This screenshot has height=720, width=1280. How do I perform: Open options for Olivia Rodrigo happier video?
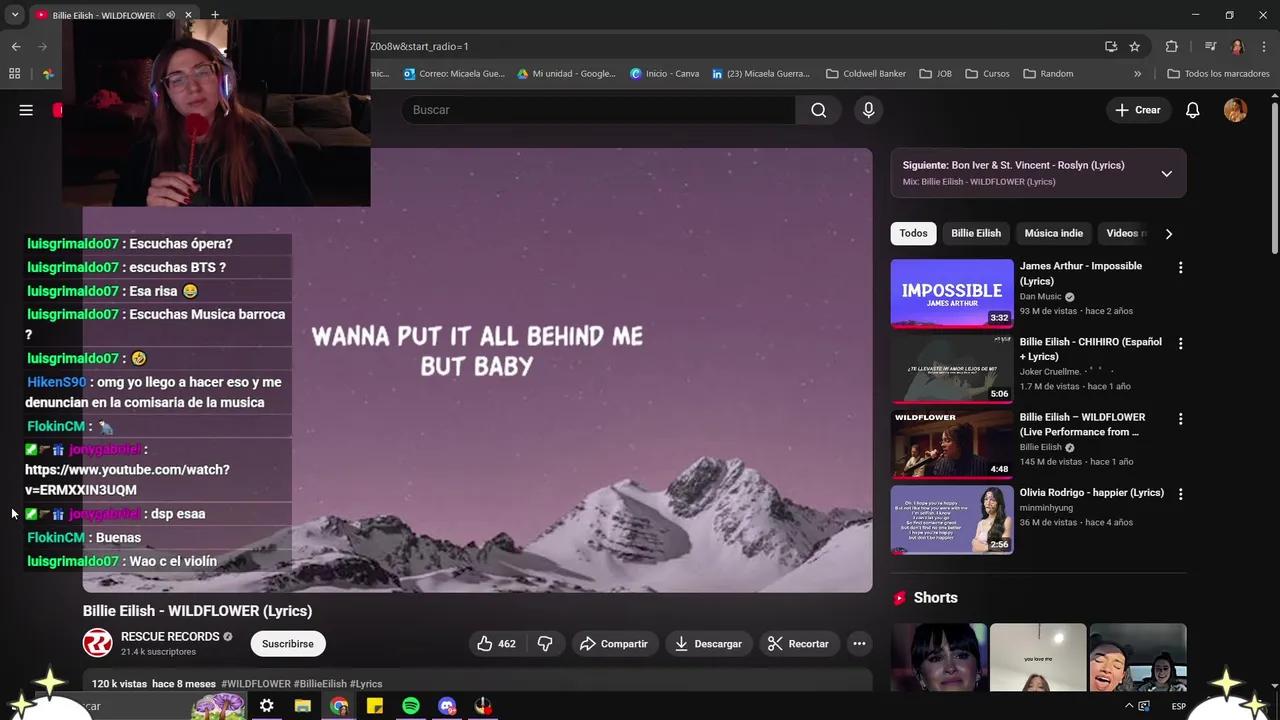[x=1180, y=494]
